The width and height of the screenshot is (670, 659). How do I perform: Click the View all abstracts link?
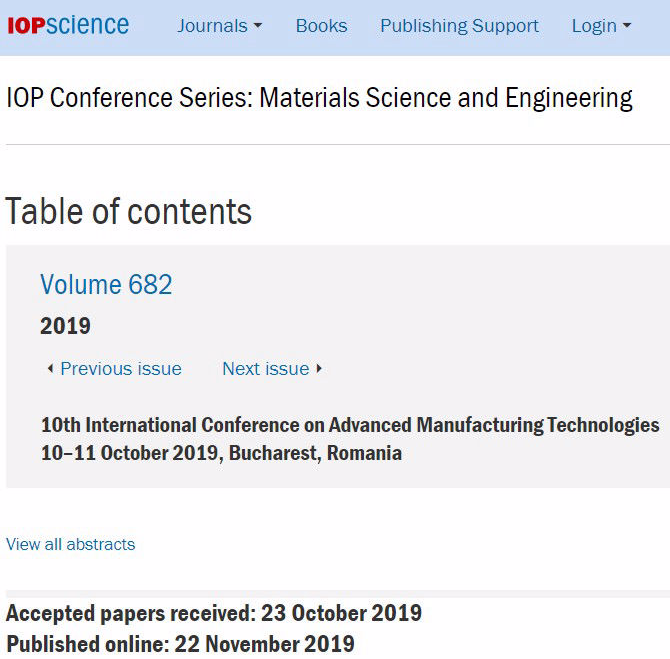click(70, 544)
